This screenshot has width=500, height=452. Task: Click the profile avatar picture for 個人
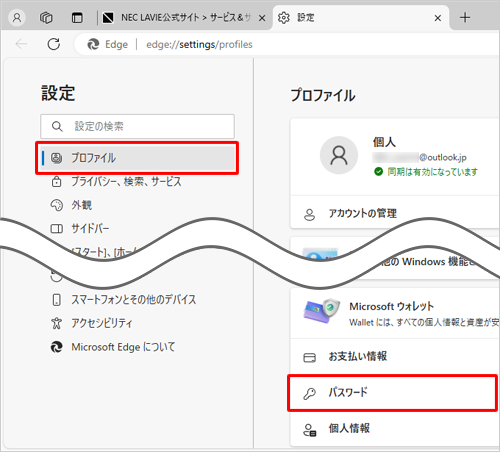[339, 155]
